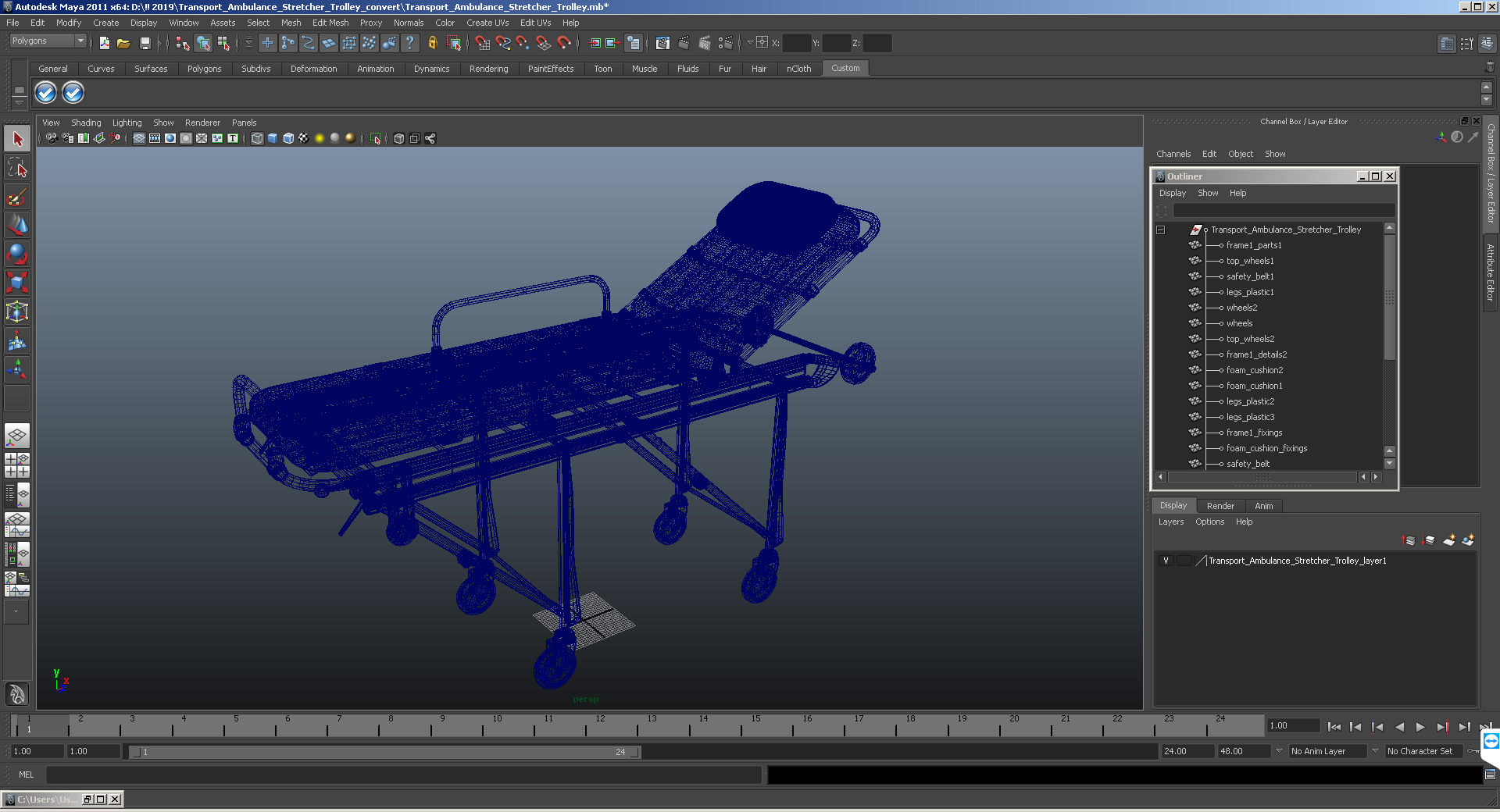Screen dimensions: 1500x812
Task: Activate the Move tool in toolbox
Action: click(x=17, y=225)
